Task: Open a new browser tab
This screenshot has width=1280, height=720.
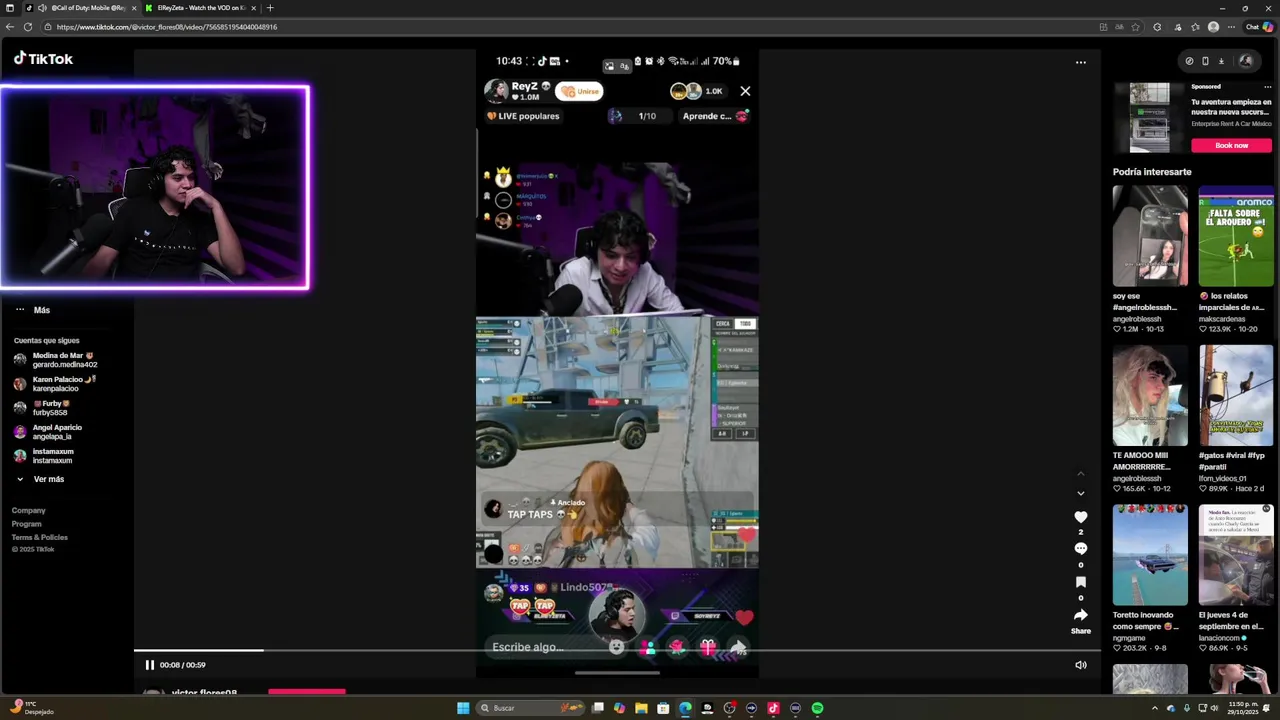Action: (269, 8)
